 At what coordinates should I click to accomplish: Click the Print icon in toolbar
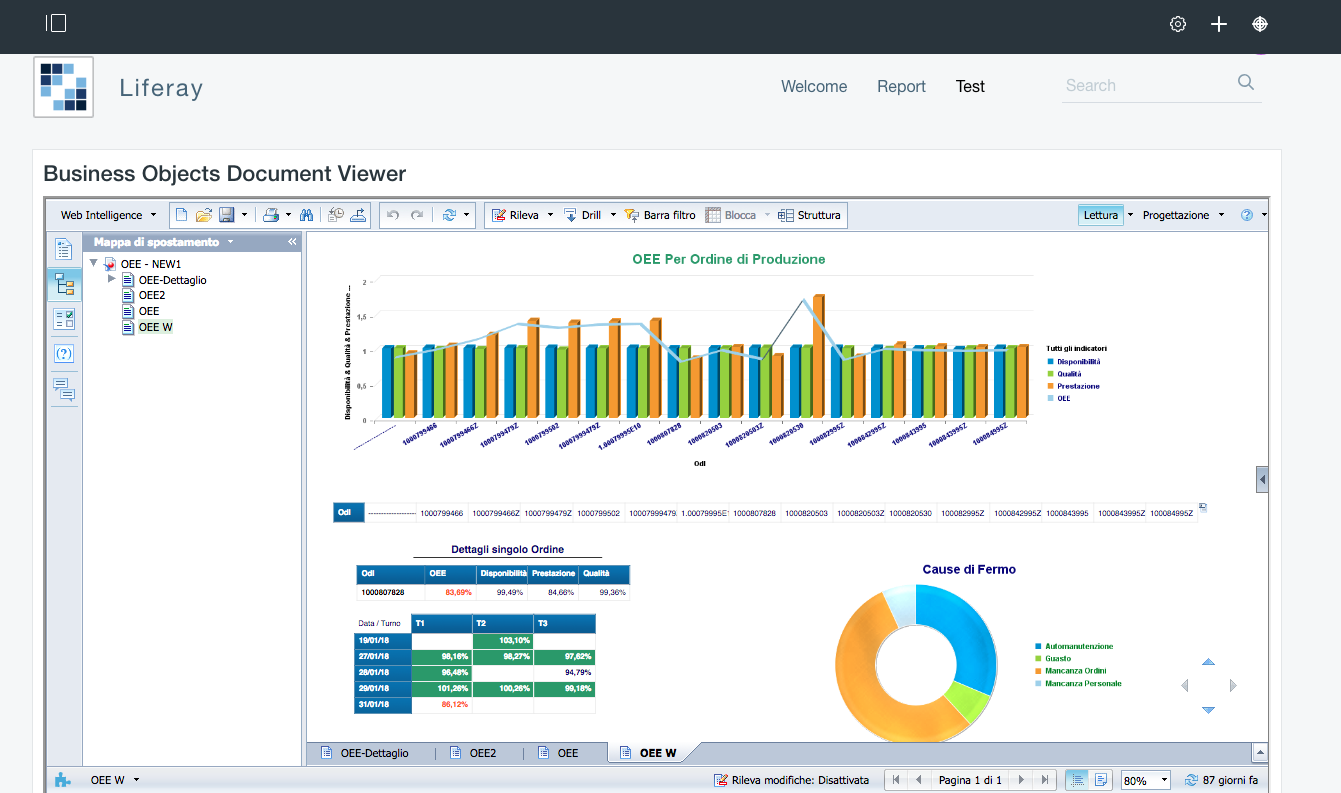click(x=270, y=215)
